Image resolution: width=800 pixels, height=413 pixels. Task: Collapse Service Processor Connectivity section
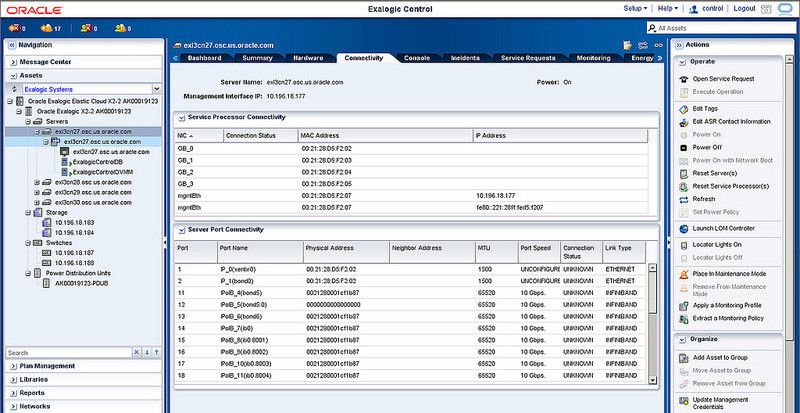[181, 117]
